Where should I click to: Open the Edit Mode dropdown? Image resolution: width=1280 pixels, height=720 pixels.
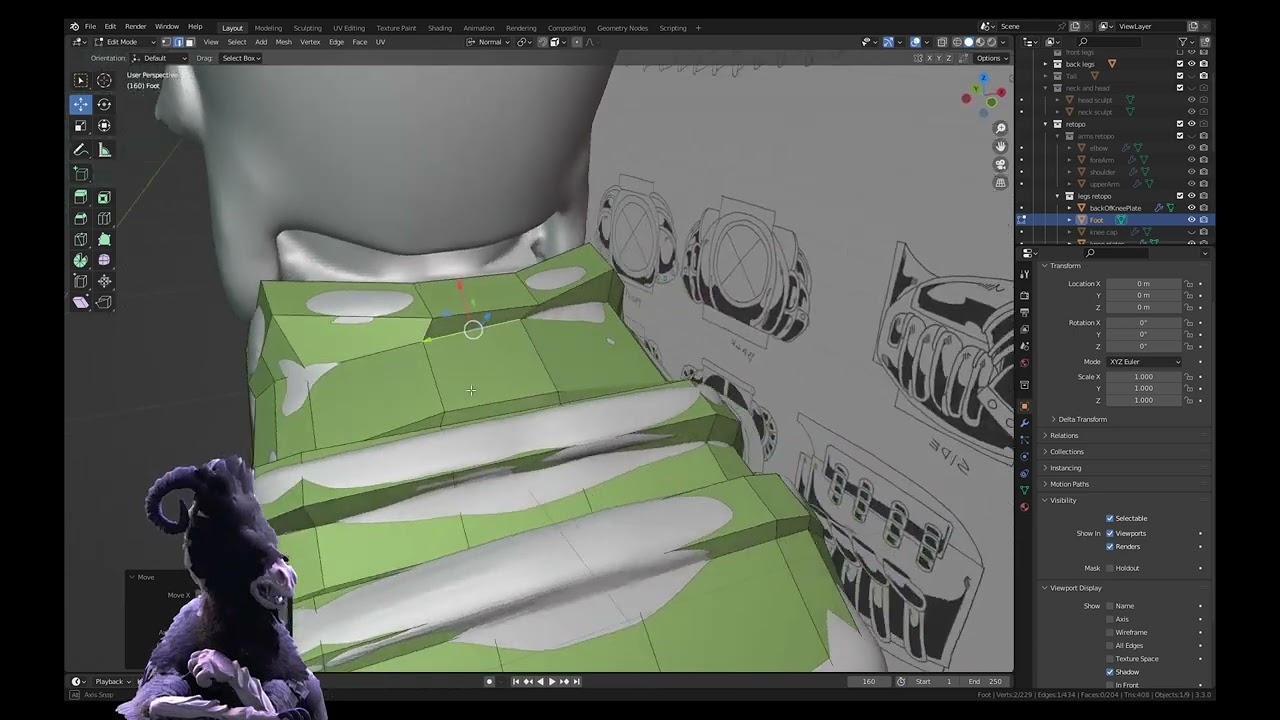(x=125, y=42)
